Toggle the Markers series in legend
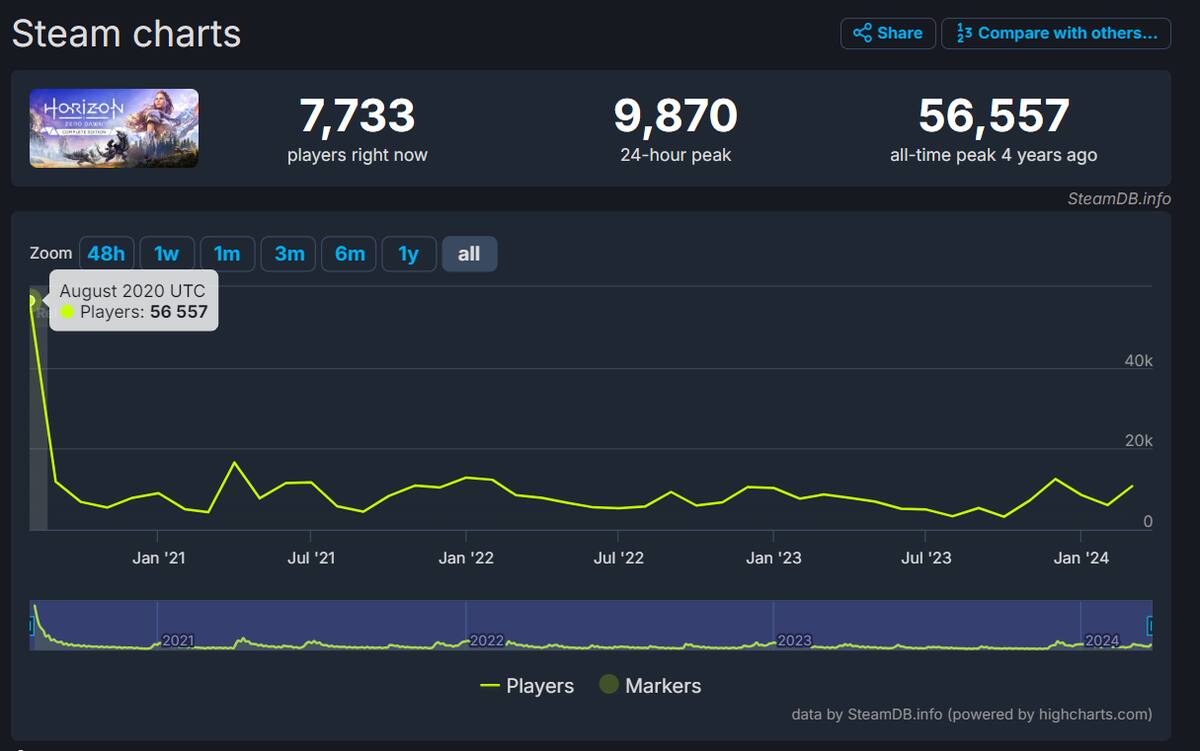 [x=650, y=686]
